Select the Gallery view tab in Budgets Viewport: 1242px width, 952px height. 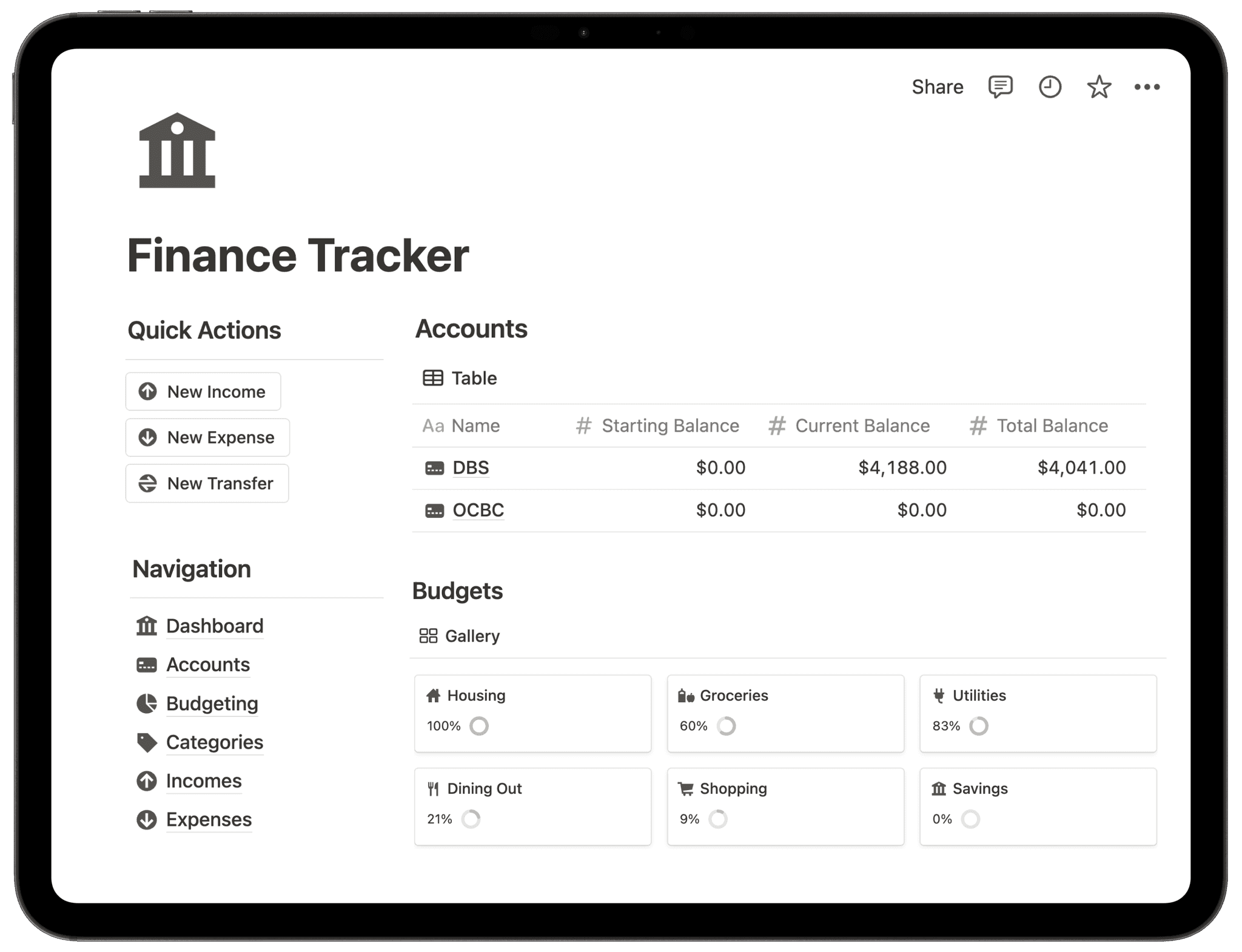460,636
